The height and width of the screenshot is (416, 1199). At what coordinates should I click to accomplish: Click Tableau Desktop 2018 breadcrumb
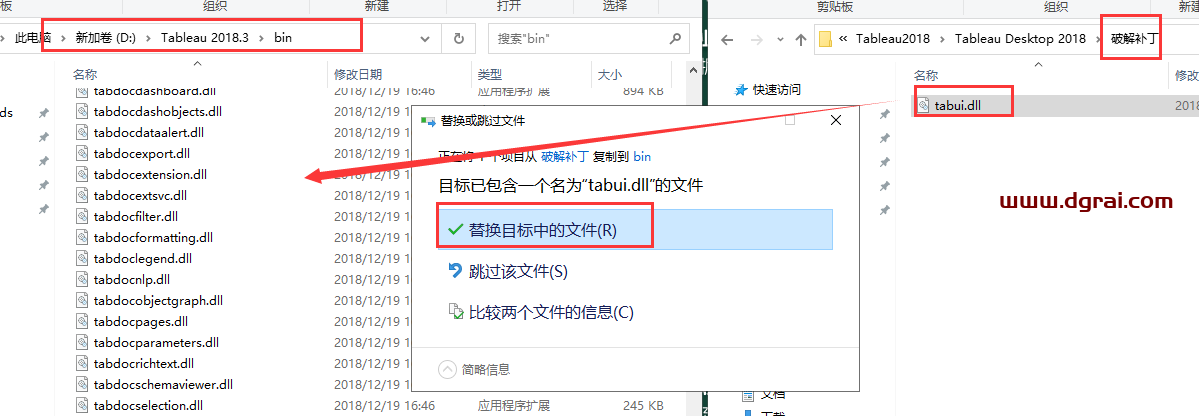coord(1020,39)
